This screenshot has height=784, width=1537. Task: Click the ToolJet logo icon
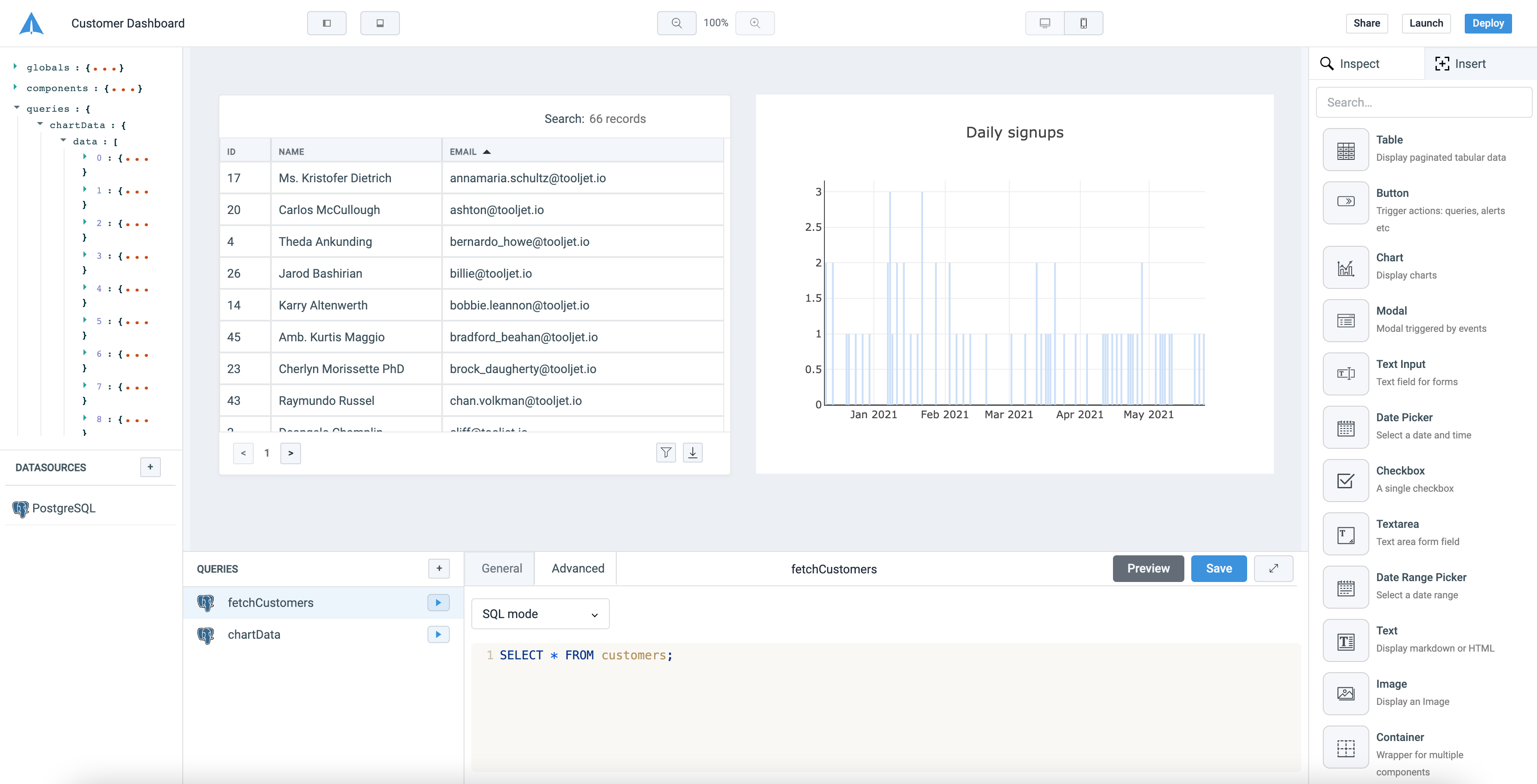point(32,24)
